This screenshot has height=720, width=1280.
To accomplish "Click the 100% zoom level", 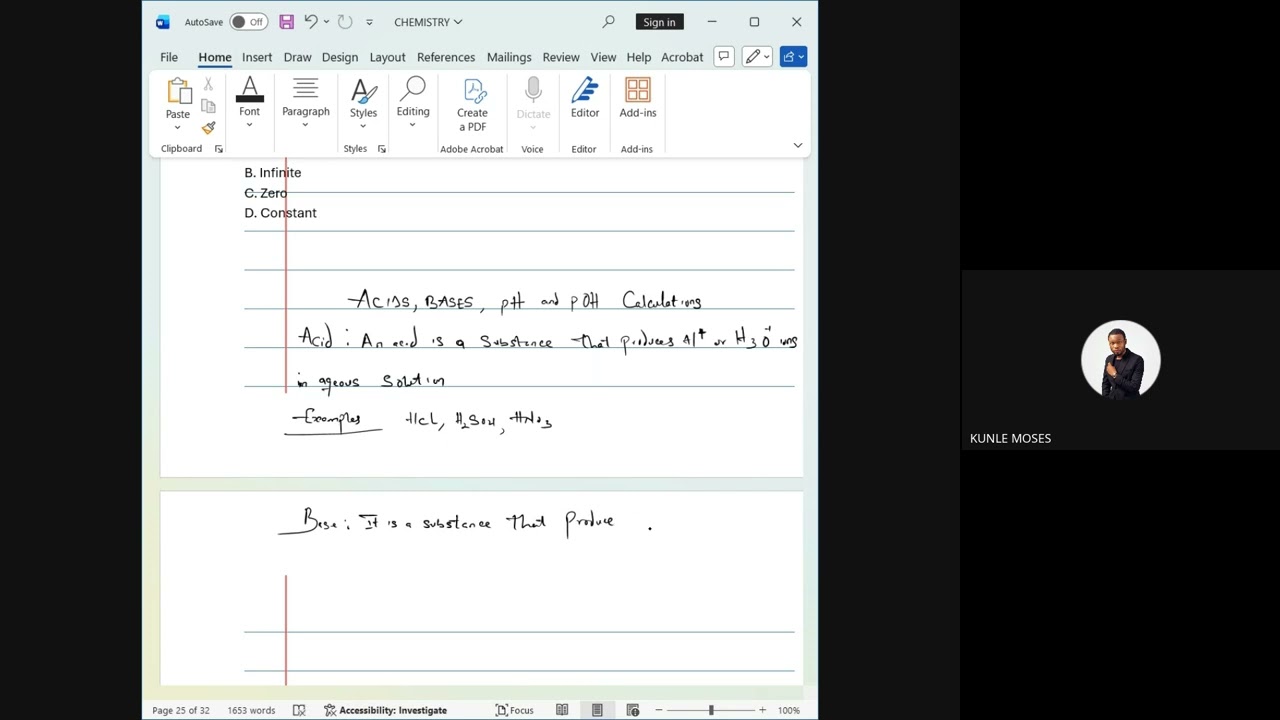I will pyautogui.click(x=789, y=710).
